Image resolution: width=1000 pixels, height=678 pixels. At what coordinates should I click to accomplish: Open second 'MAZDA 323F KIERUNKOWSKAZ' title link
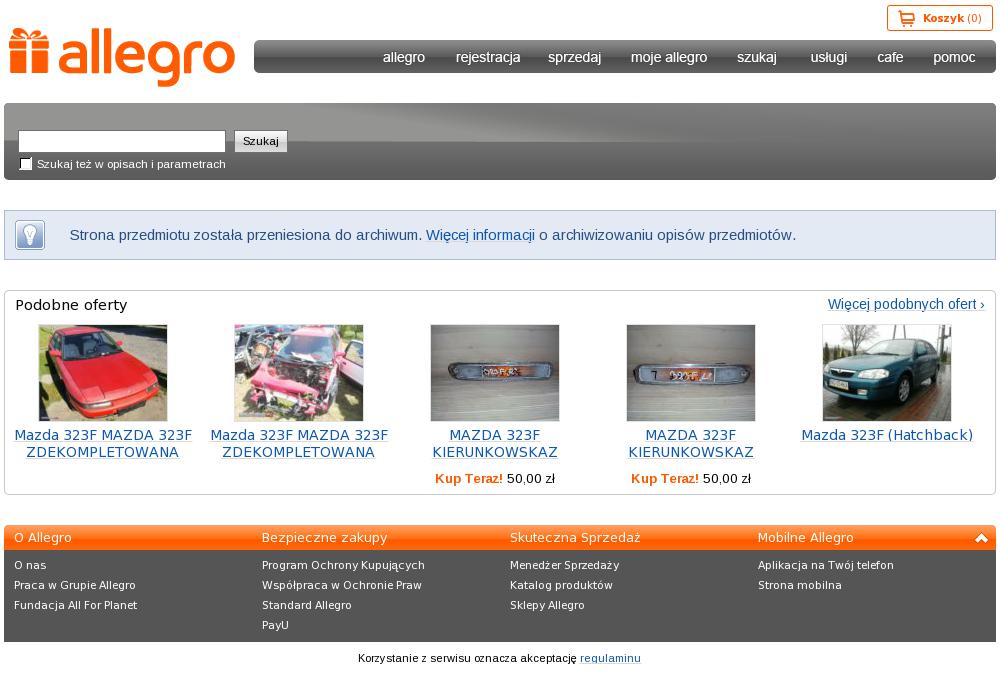click(x=691, y=443)
